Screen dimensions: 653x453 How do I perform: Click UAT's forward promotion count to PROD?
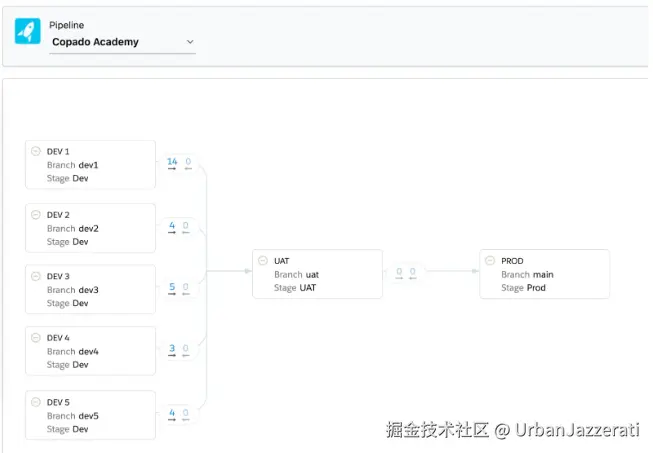399,272
